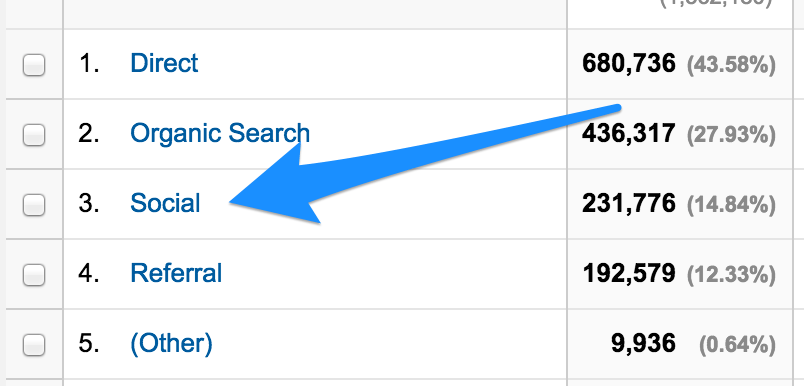Click the Social channel link
This screenshot has height=386, width=804.
pos(165,203)
